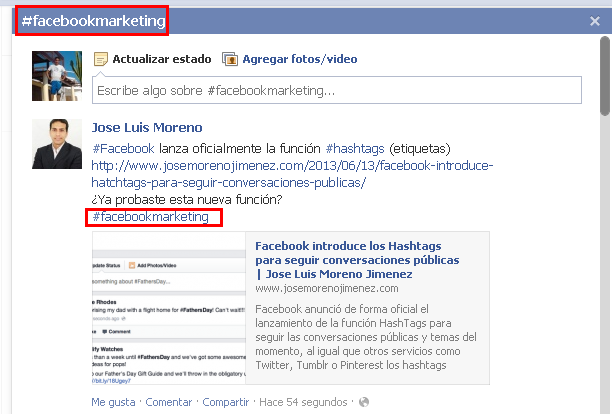Open the link preview screenshot thumbnail
Screen dimensions: 612x414
(x=169, y=308)
